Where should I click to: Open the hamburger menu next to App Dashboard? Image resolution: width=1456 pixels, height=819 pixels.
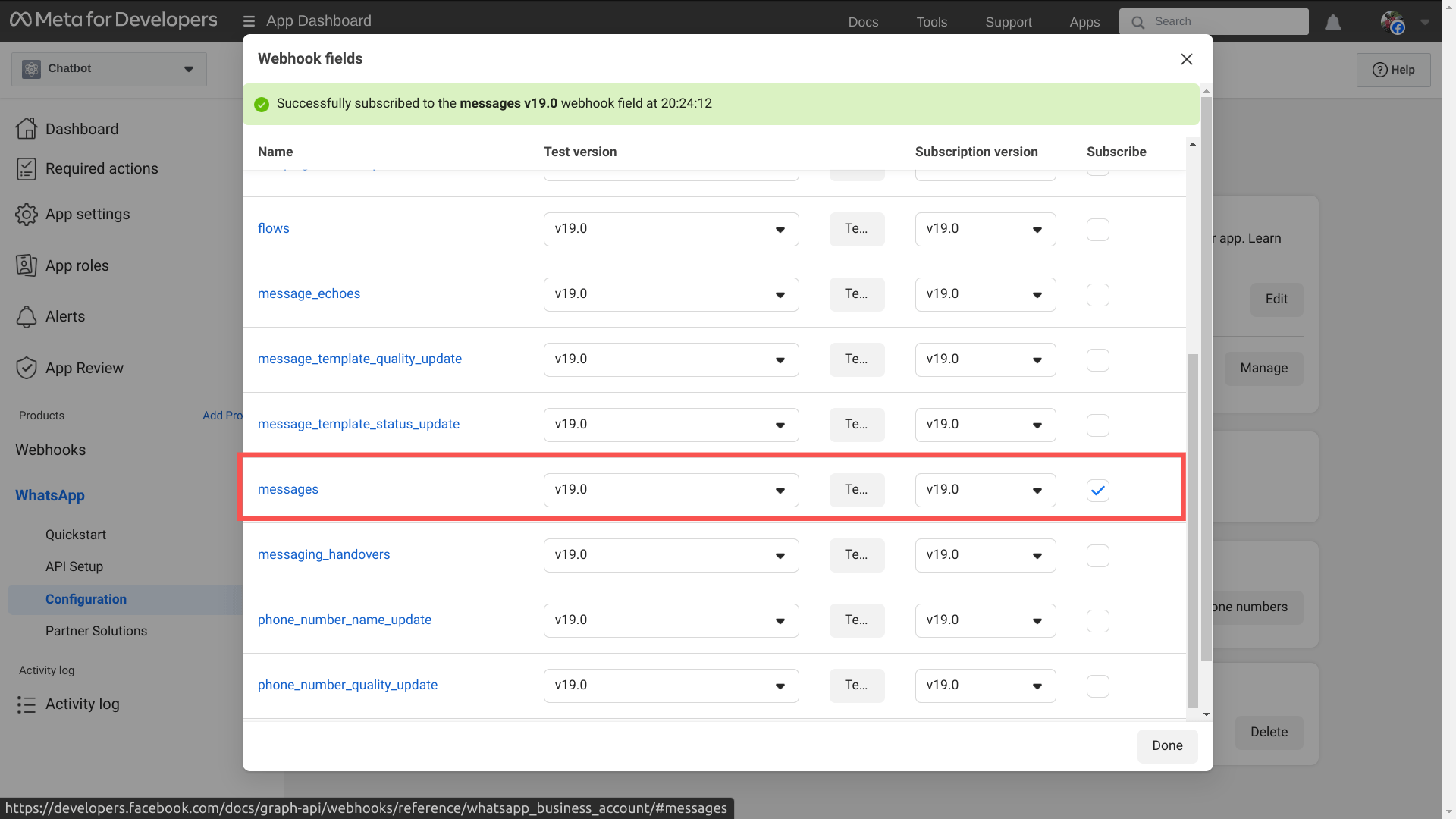[249, 21]
